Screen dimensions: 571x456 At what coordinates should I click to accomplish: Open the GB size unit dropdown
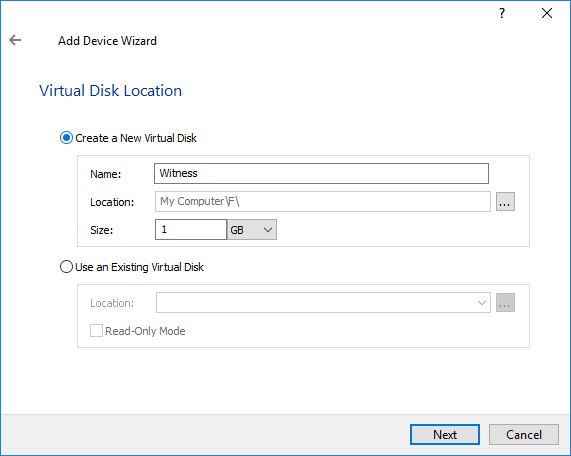click(x=252, y=229)
